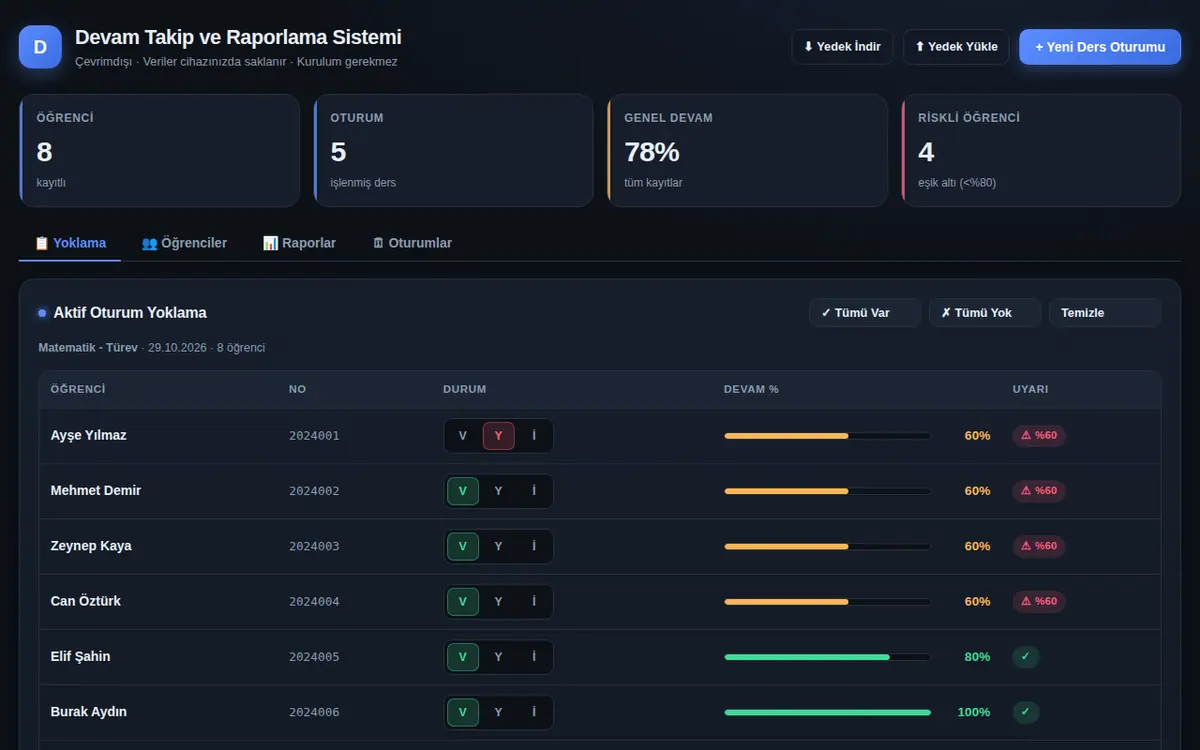Toggle V status for Zeynep Kaya
This screenshot has width=1200, height=750.
tap(463, 546)
